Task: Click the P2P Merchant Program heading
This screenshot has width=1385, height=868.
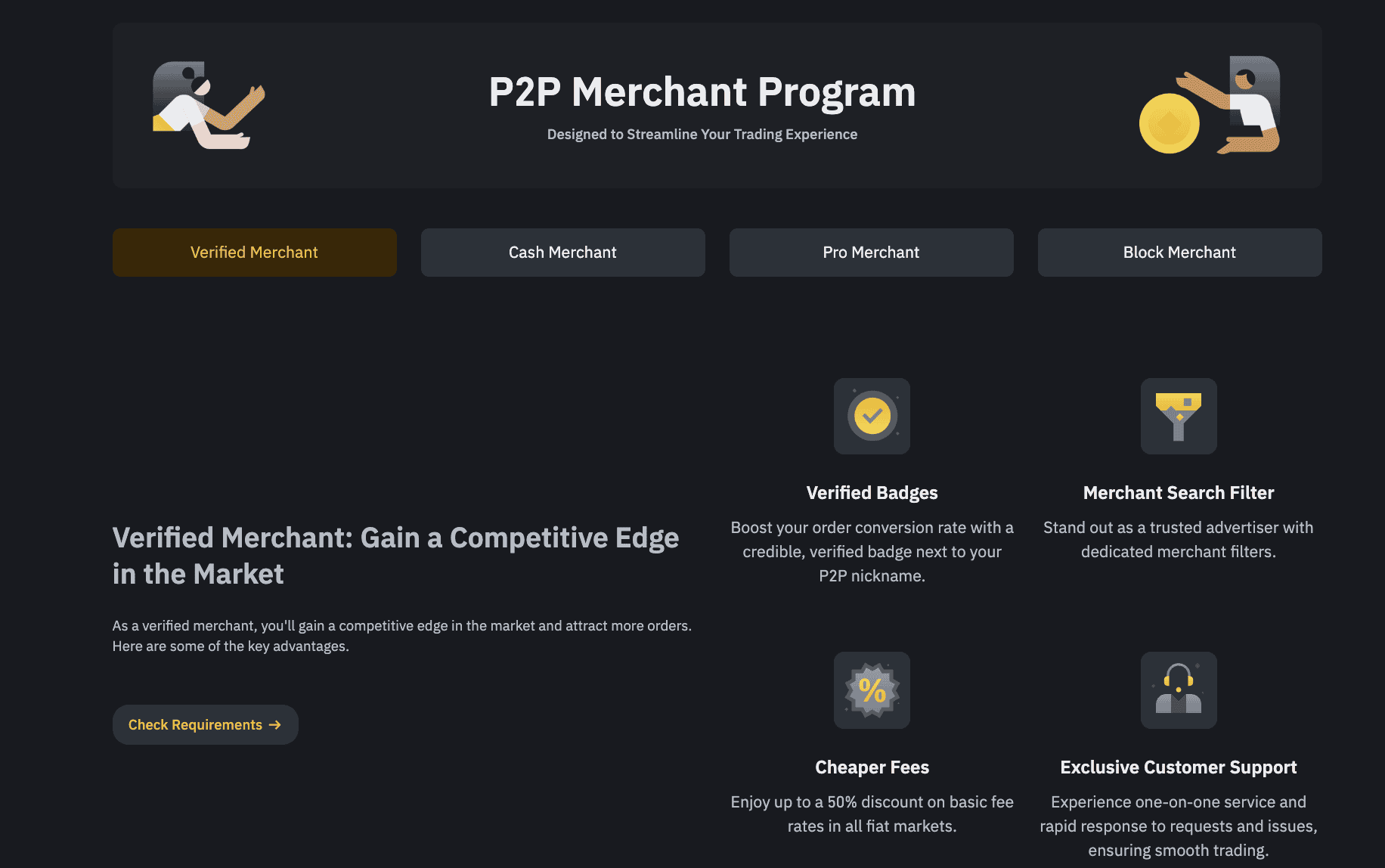Action: [x=702, y=92]
